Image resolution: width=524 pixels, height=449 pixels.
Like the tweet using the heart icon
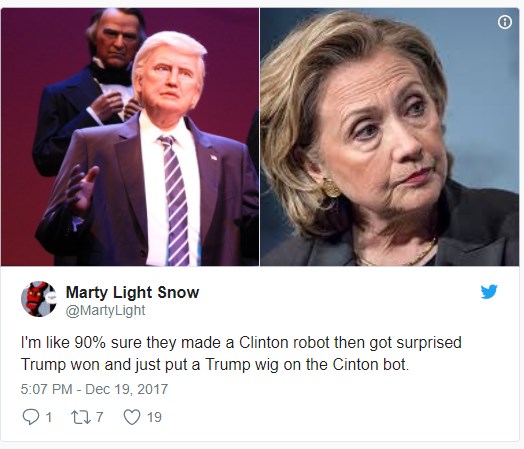click(132, 417)
